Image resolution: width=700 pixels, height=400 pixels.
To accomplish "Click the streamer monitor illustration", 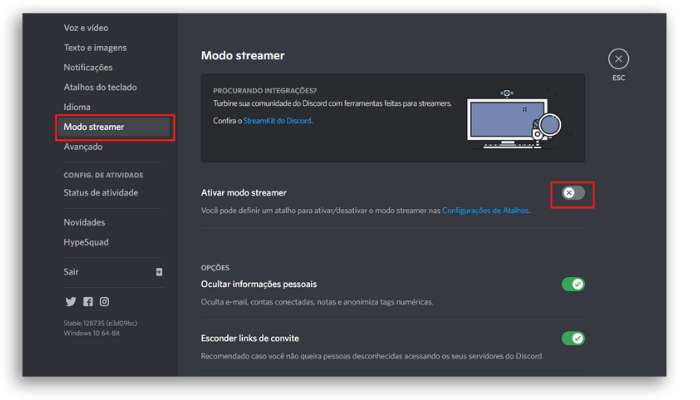I will coord(513,119).
